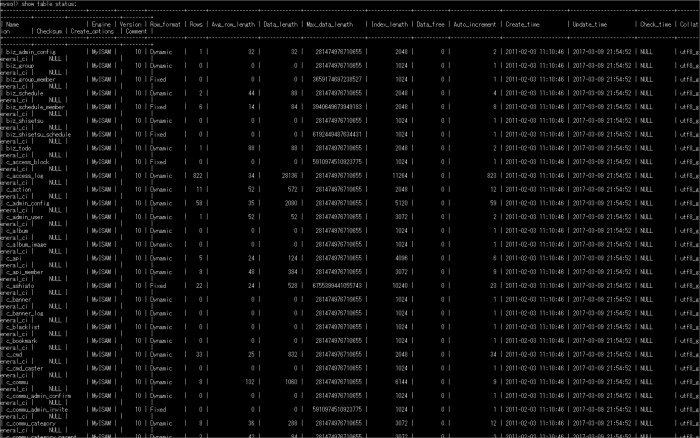Click the 'Row_format' column header
This screenshot has height=438, width=700.
(165, 25)
